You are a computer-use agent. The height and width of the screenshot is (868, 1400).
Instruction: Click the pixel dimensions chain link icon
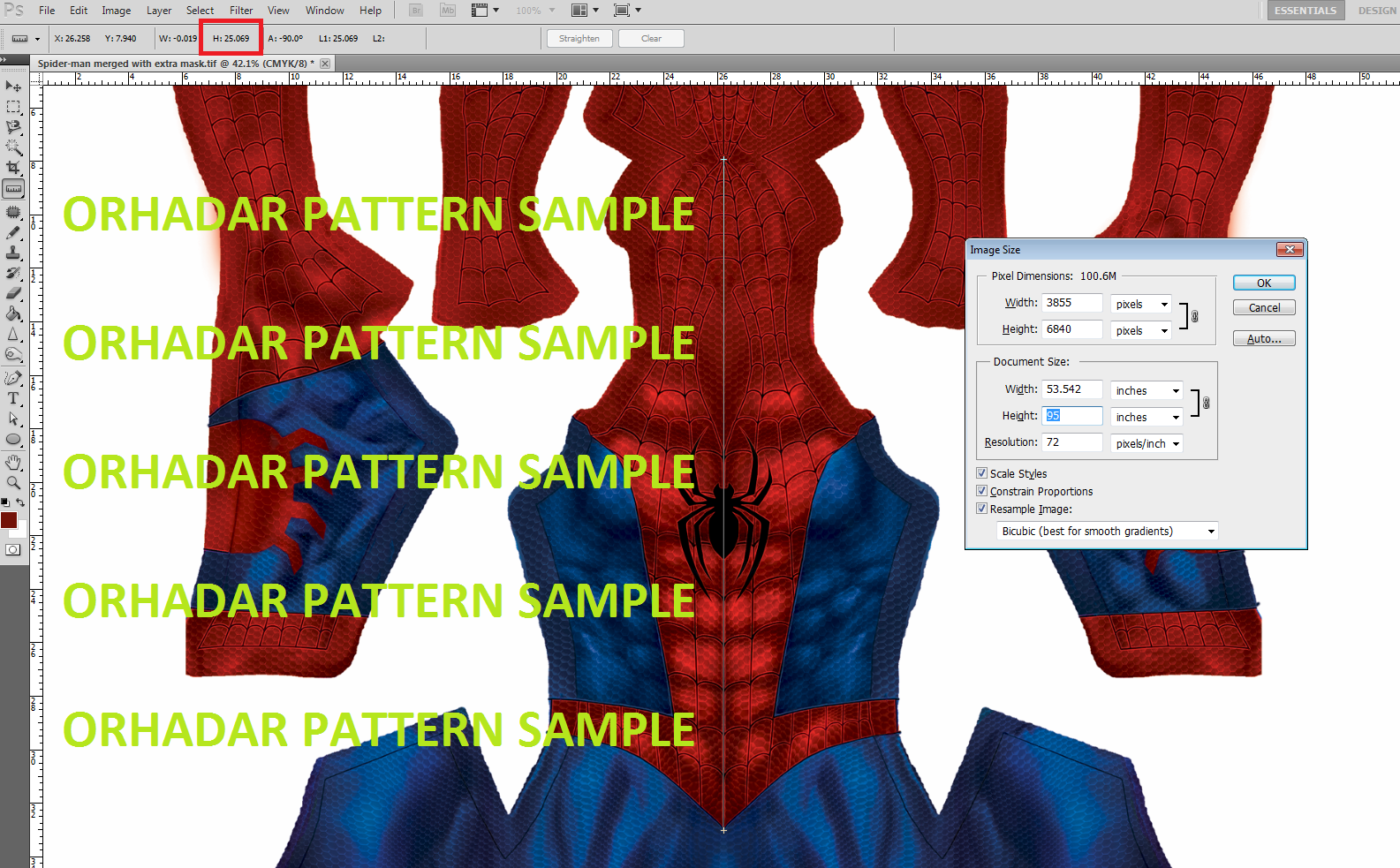(1195, 316)
